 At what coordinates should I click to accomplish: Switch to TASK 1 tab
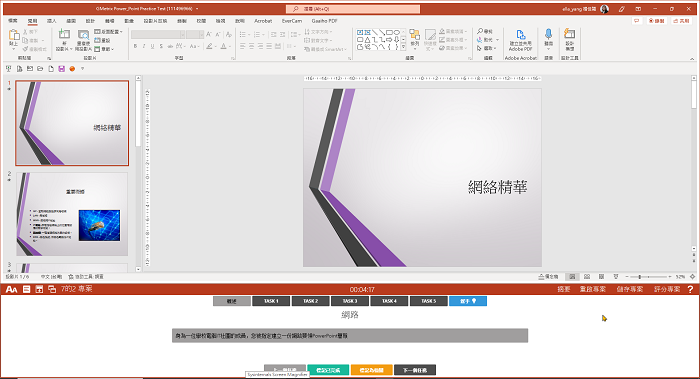pyautogui.click(x=271, y=301)
